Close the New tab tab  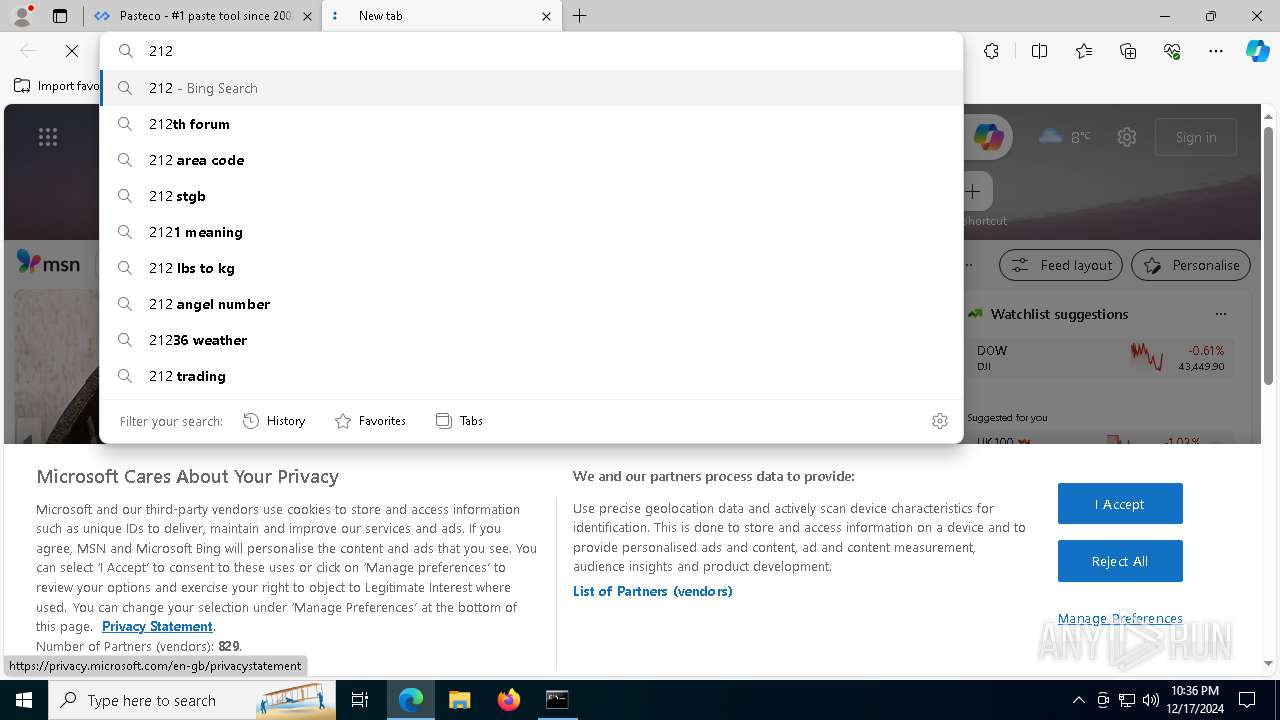pyautogui.click(x=546, y=16)
